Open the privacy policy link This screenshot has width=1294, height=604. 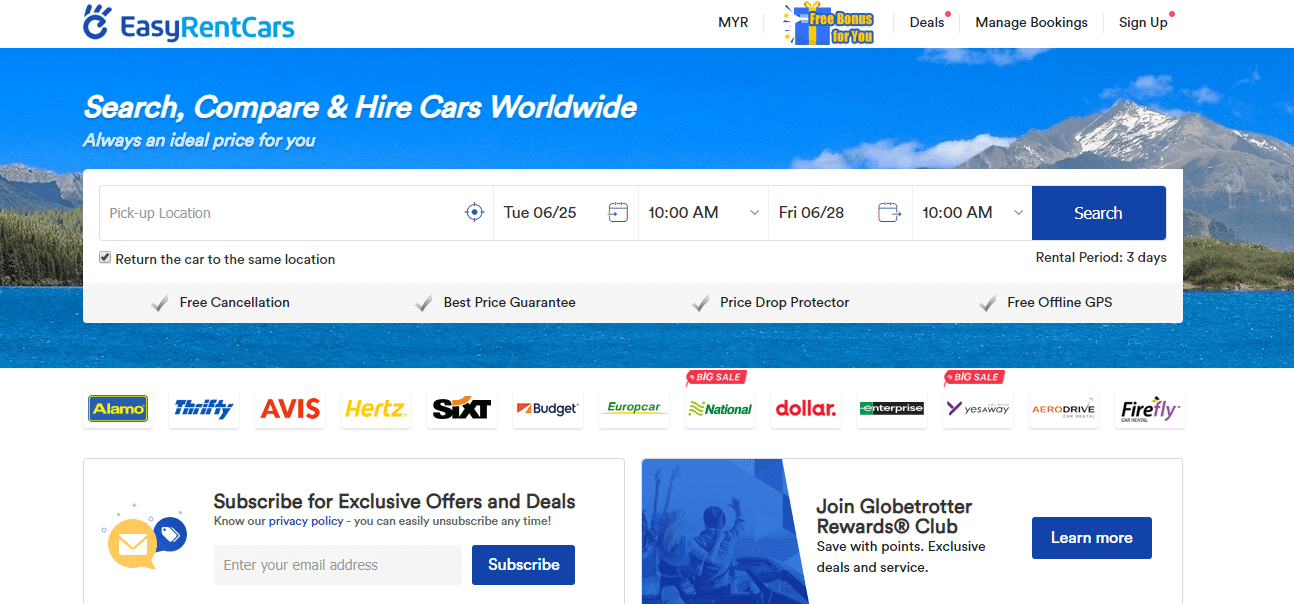click(x=305, y=521)
